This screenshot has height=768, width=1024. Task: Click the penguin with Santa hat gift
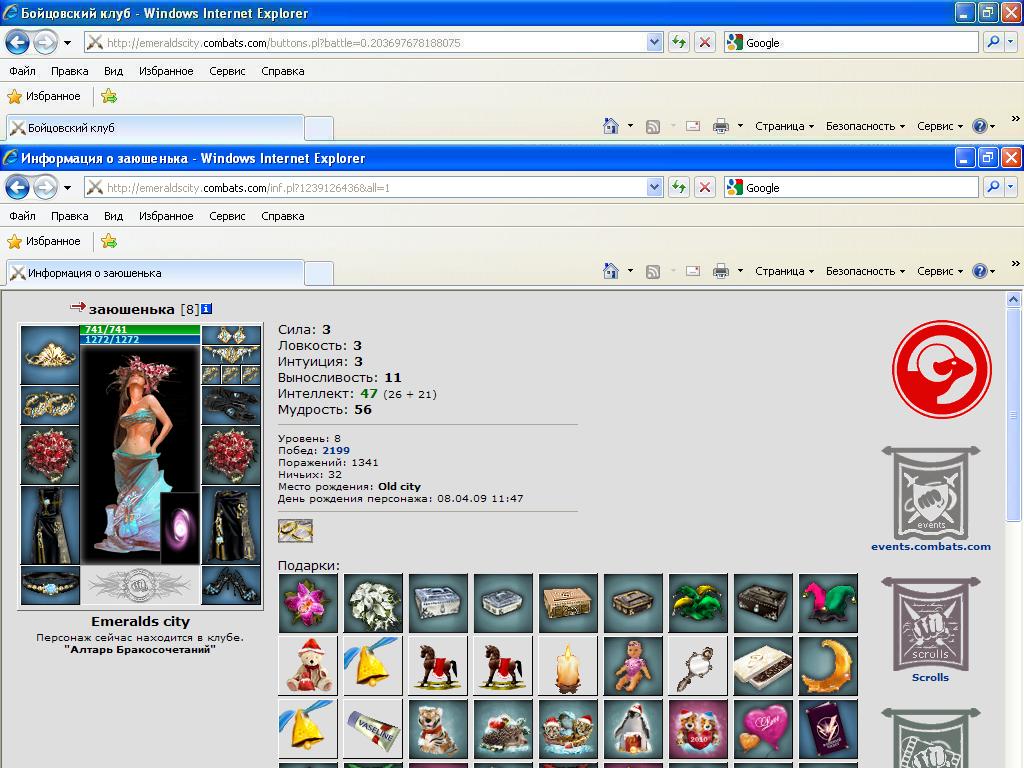click(x=633, y=729)
